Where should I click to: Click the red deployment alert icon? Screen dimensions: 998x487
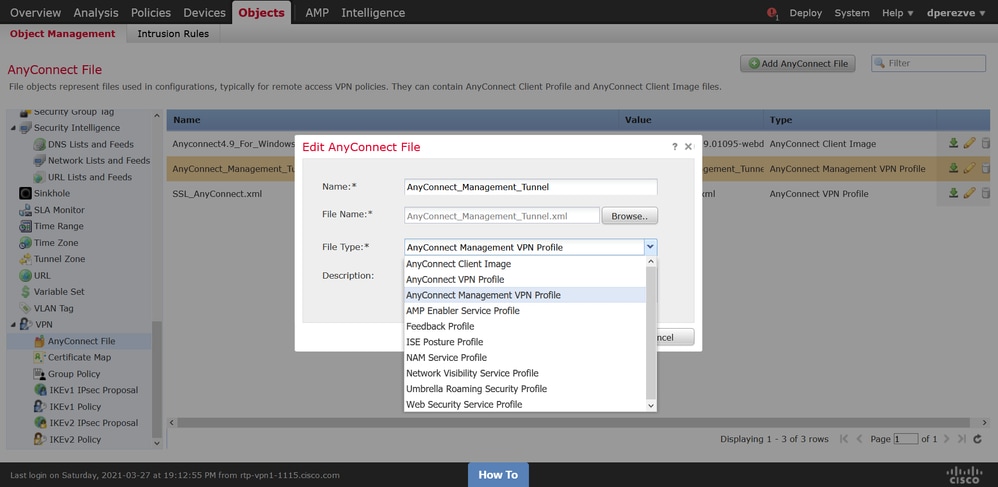(772, 13)
